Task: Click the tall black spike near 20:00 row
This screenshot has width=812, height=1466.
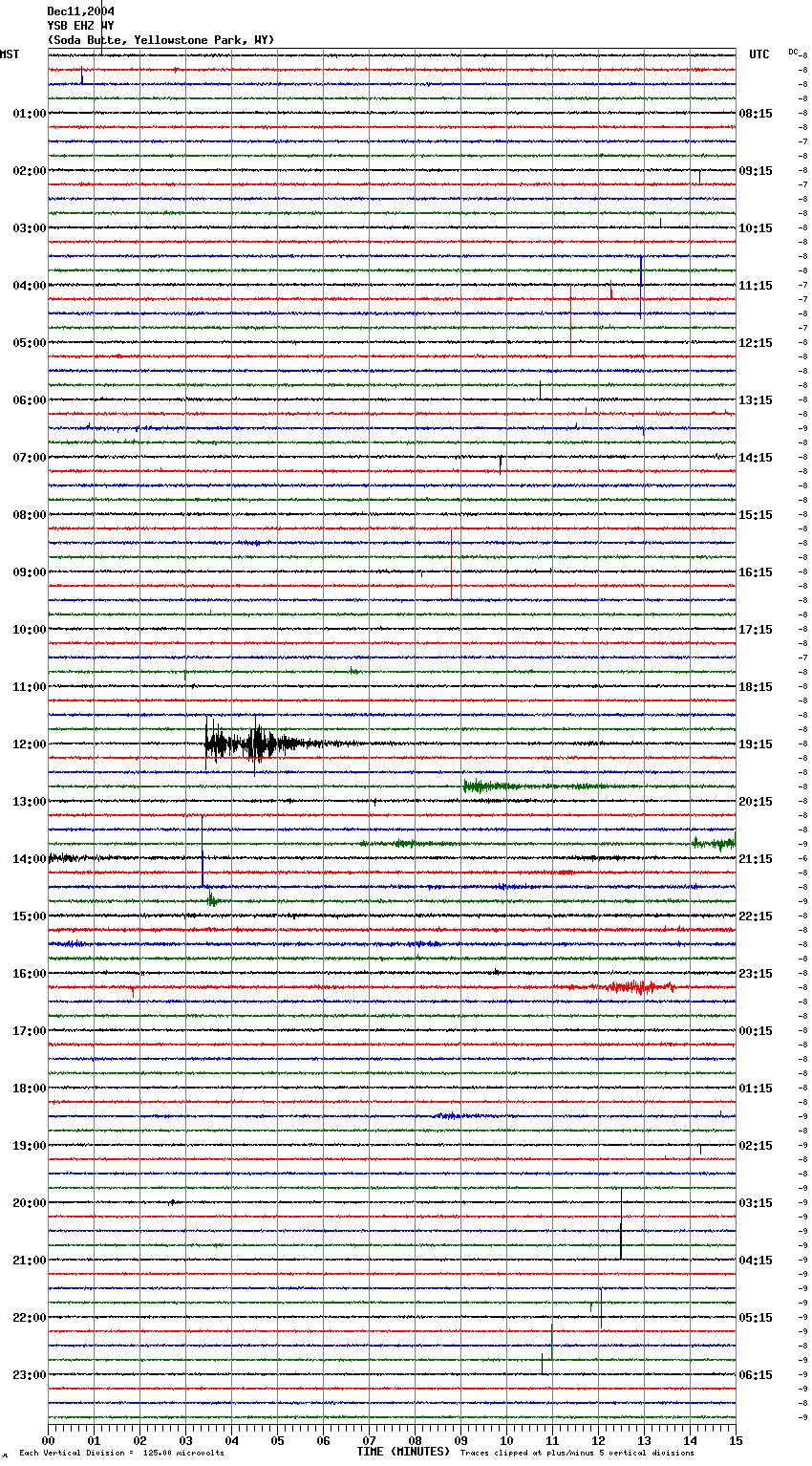Action: [621, 1224]
